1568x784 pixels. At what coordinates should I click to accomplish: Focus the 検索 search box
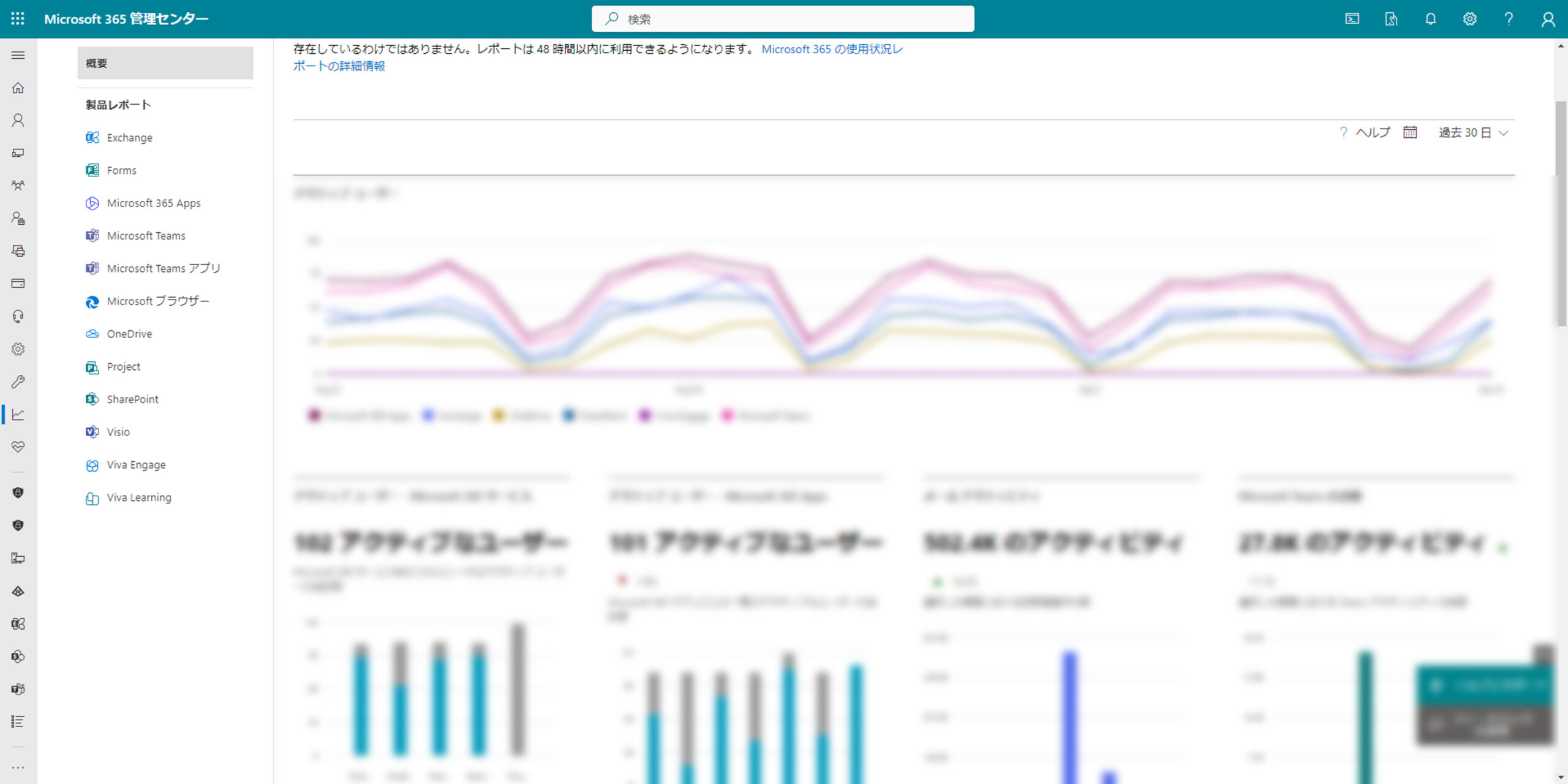tap(783, 19)
